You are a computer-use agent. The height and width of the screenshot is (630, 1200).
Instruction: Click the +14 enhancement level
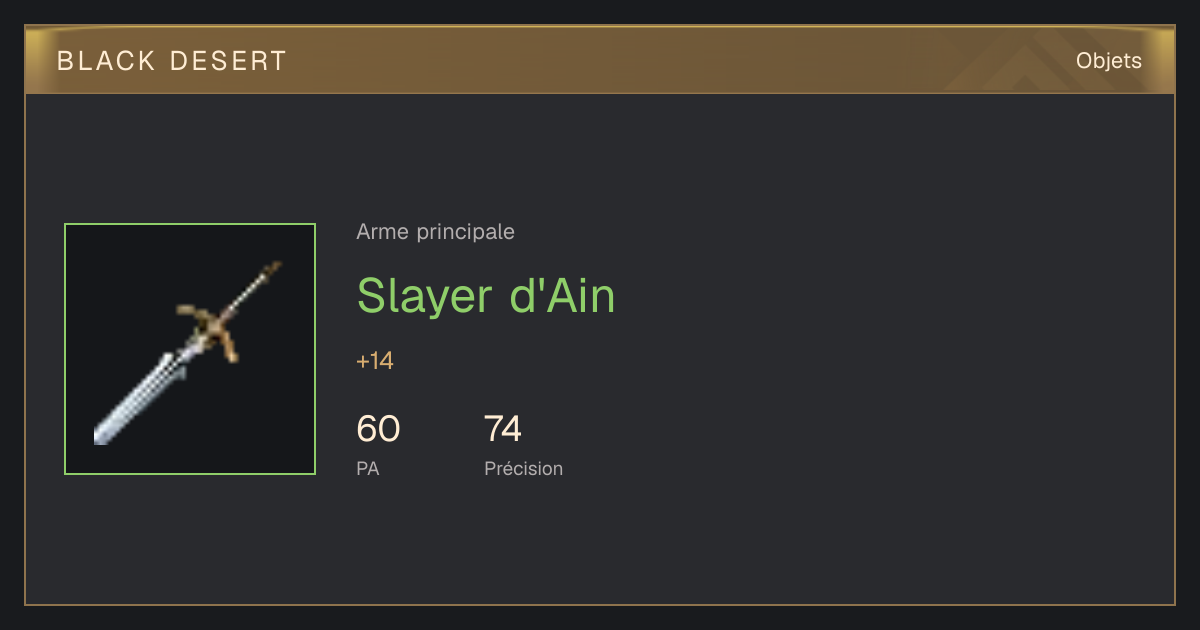375,361
